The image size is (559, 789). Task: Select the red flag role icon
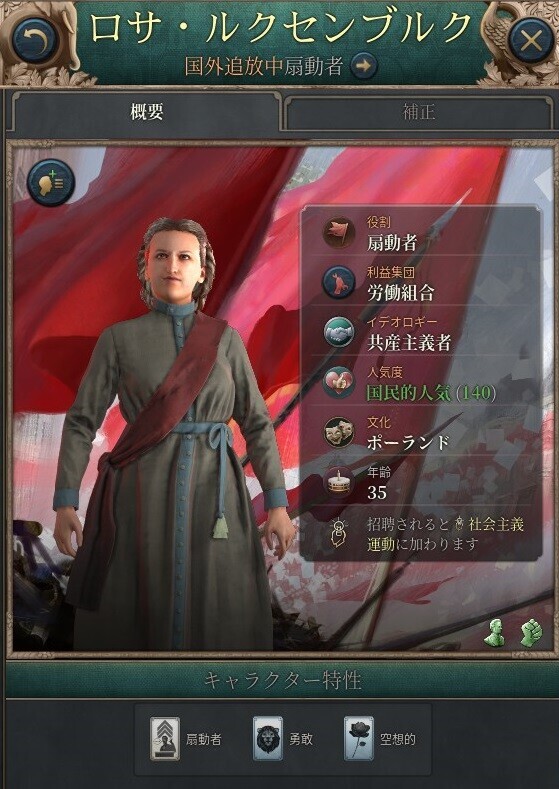point(339,233)
